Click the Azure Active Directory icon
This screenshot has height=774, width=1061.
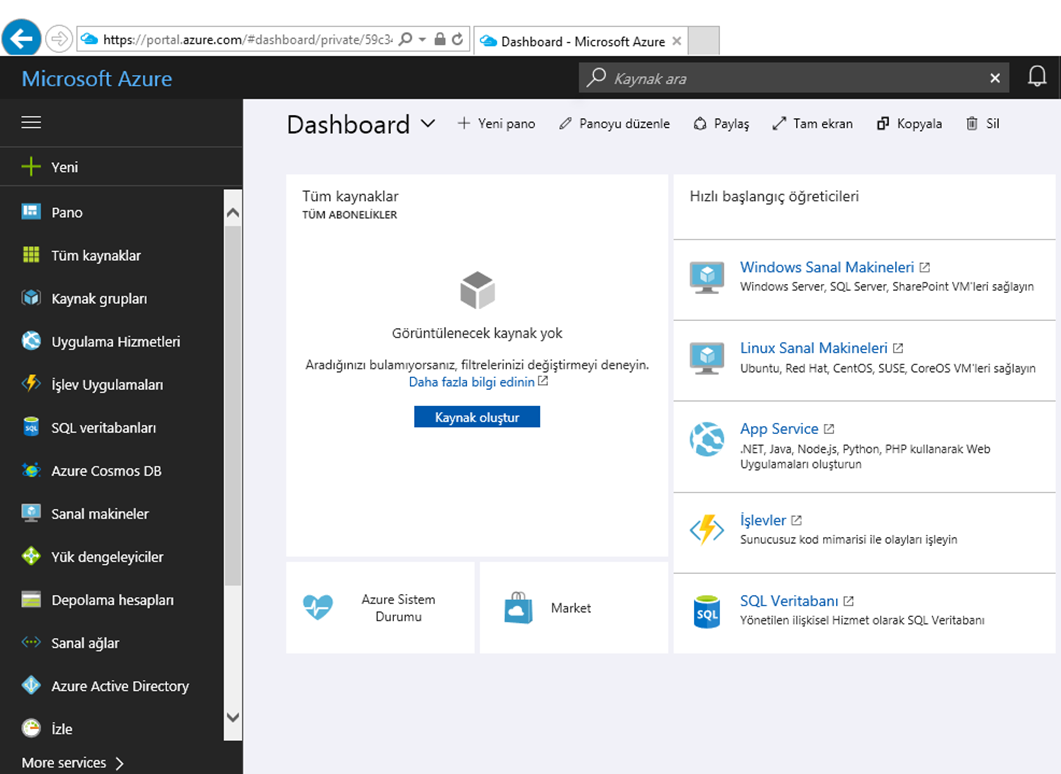click(31, 685)
